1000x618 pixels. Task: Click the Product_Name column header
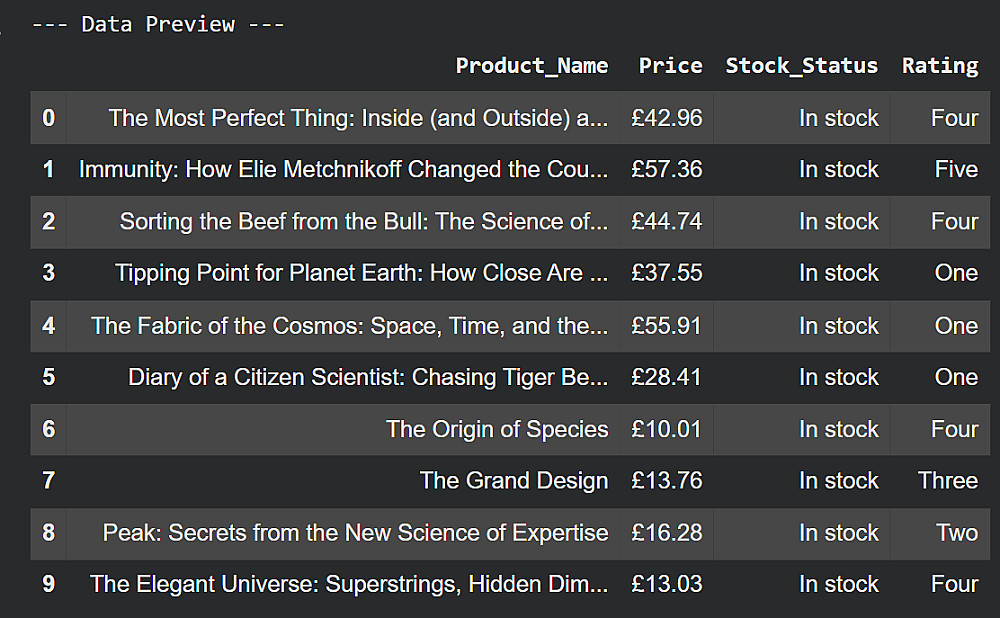tap(531, 66)
